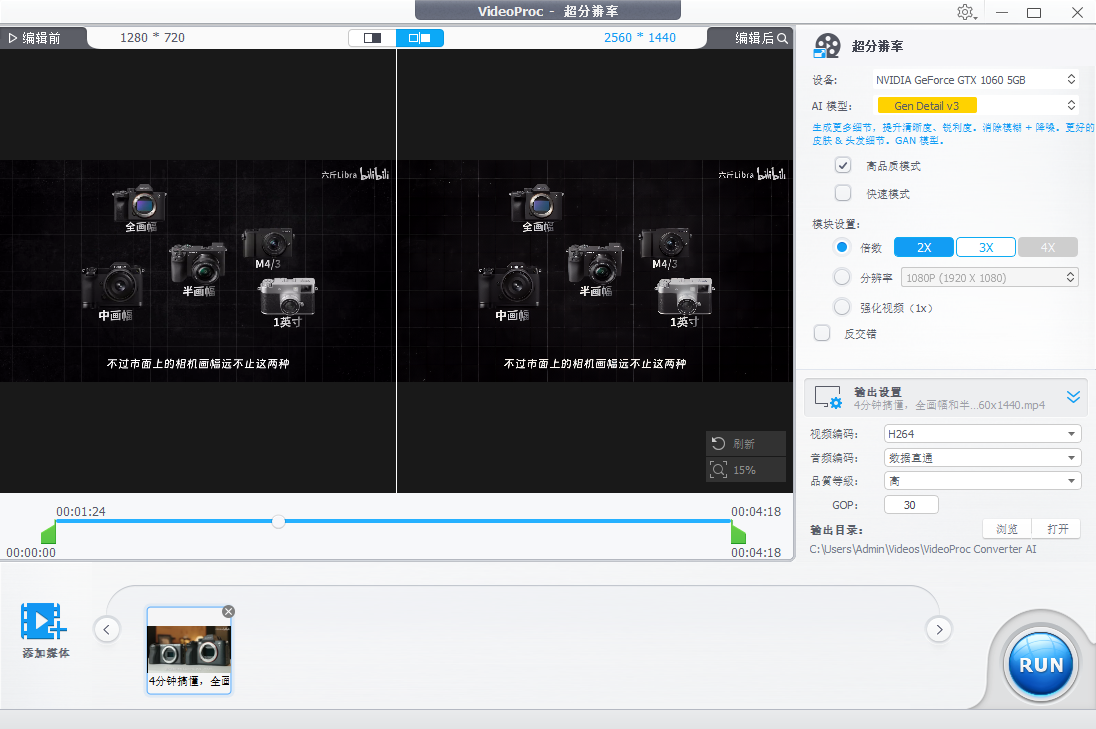Image resolution: width=1096 pixels, height=729 pixels.
Task: Remove the video clip via its X button
Action: 228,611
